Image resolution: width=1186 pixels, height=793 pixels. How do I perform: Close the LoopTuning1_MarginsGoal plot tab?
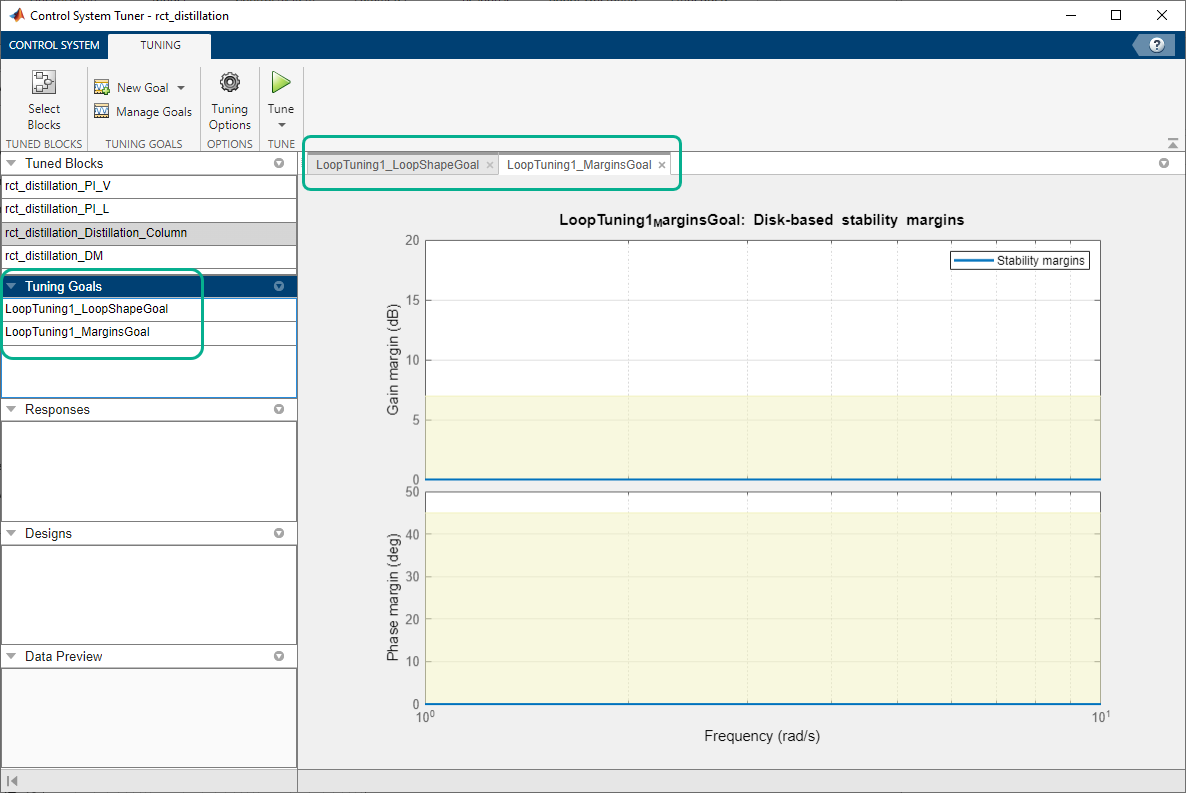pyautogui.click(x=662, y=165)
